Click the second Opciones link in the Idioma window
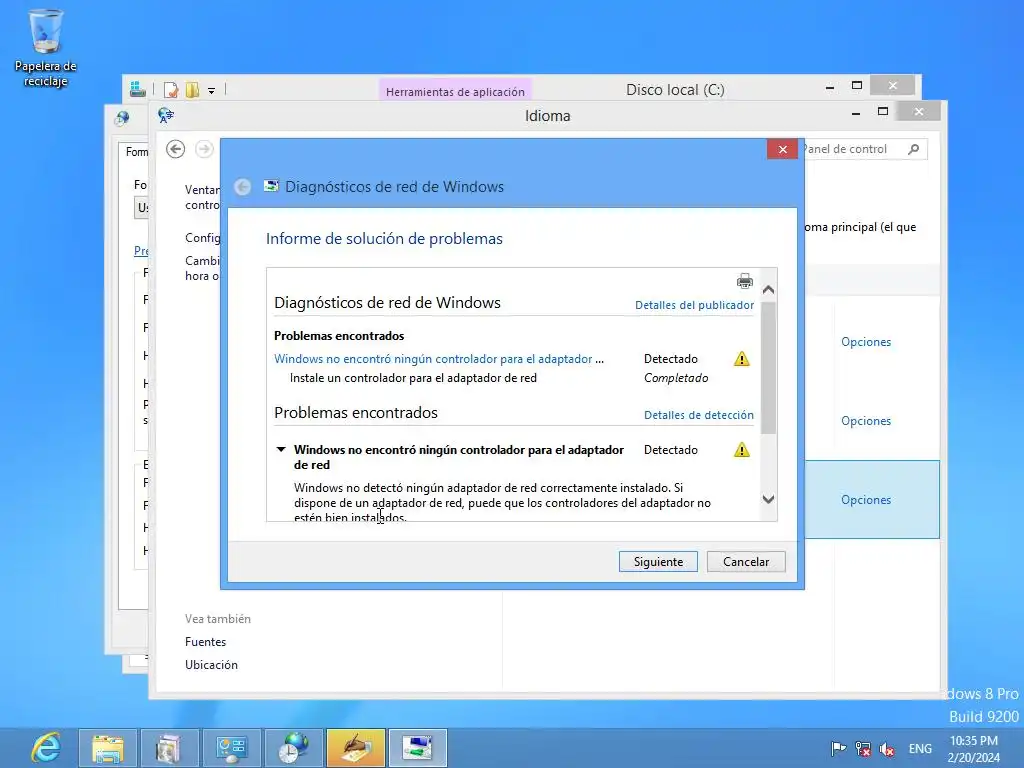The image size is (1024, 768). (x=866, y=421)
